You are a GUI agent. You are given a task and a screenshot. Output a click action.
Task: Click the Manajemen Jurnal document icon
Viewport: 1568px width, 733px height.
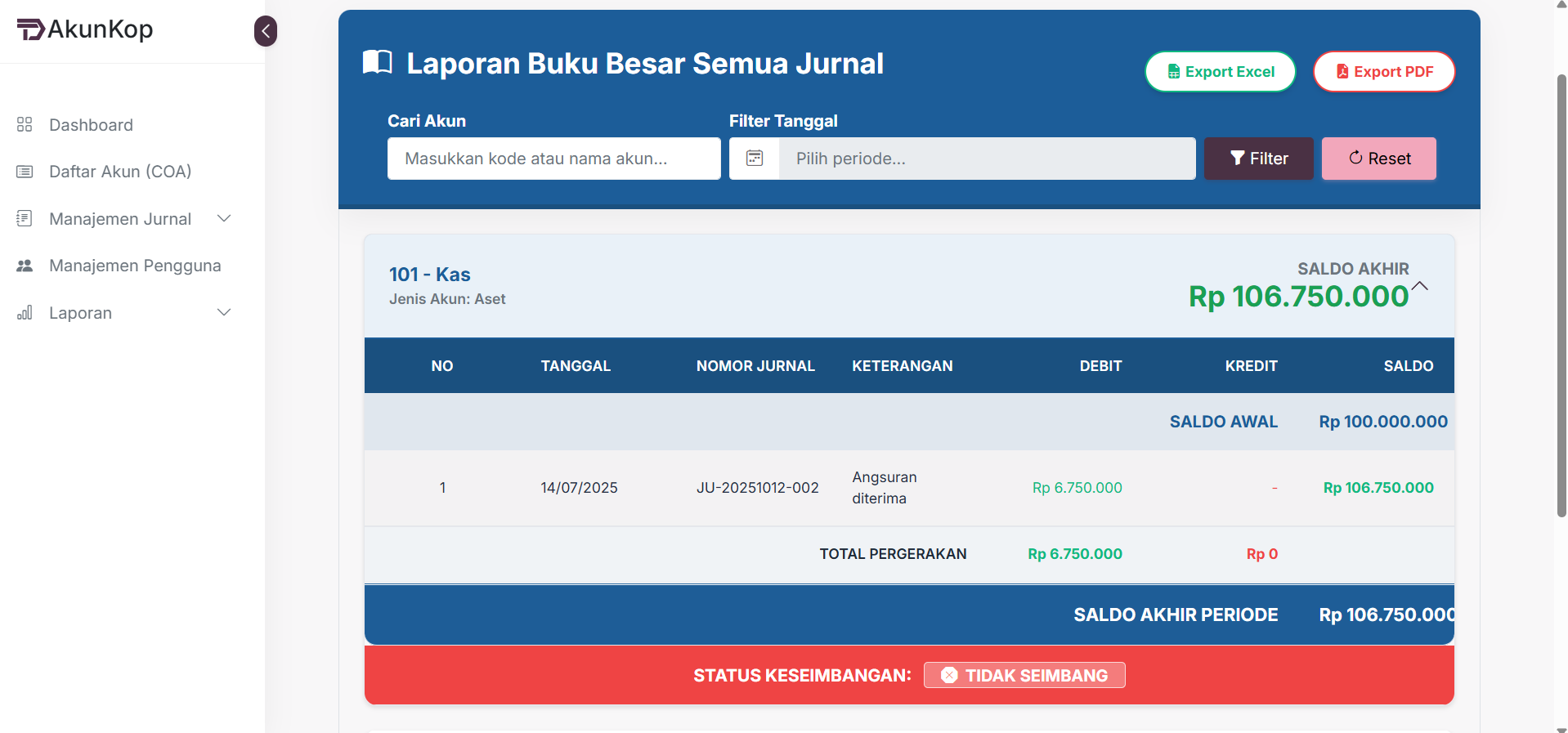point(25,218)
